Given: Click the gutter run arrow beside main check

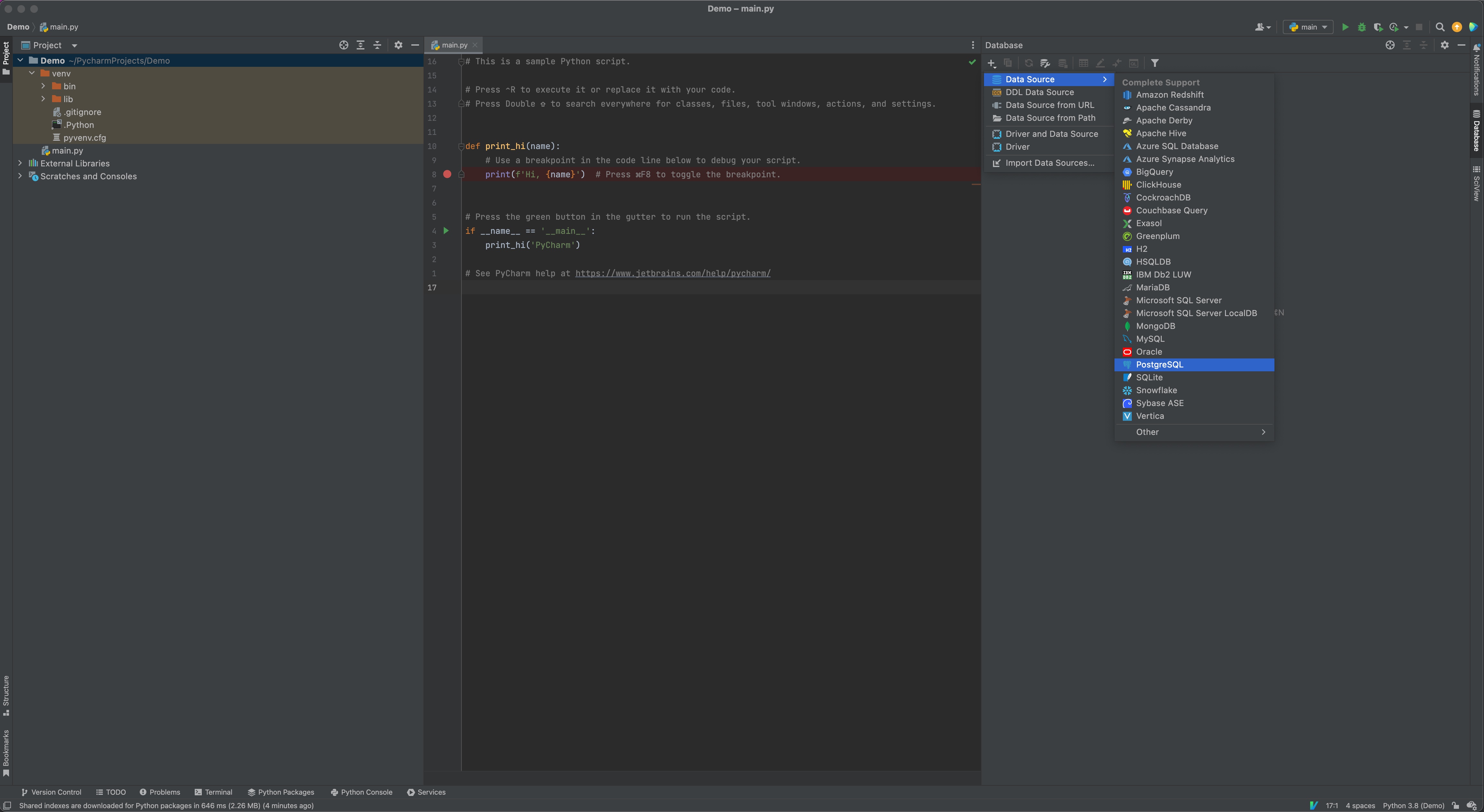Looking at the screenshot, I should (x=446, y=231).
